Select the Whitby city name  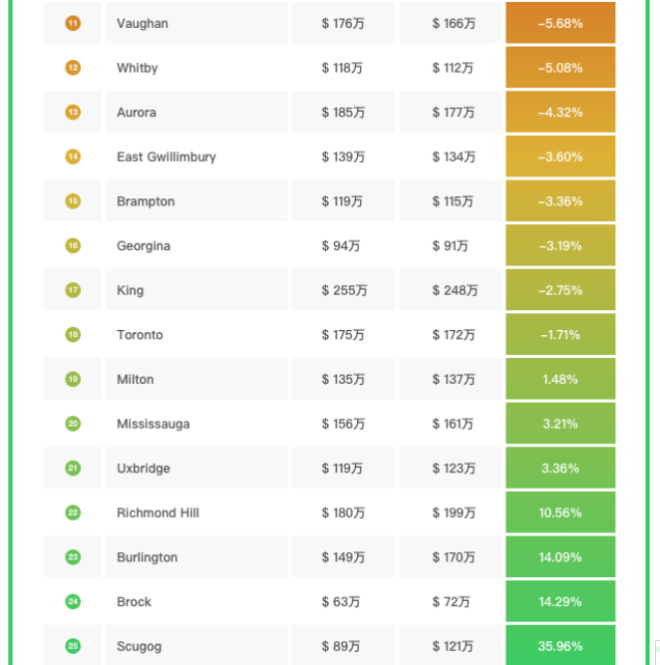[137, 68]
